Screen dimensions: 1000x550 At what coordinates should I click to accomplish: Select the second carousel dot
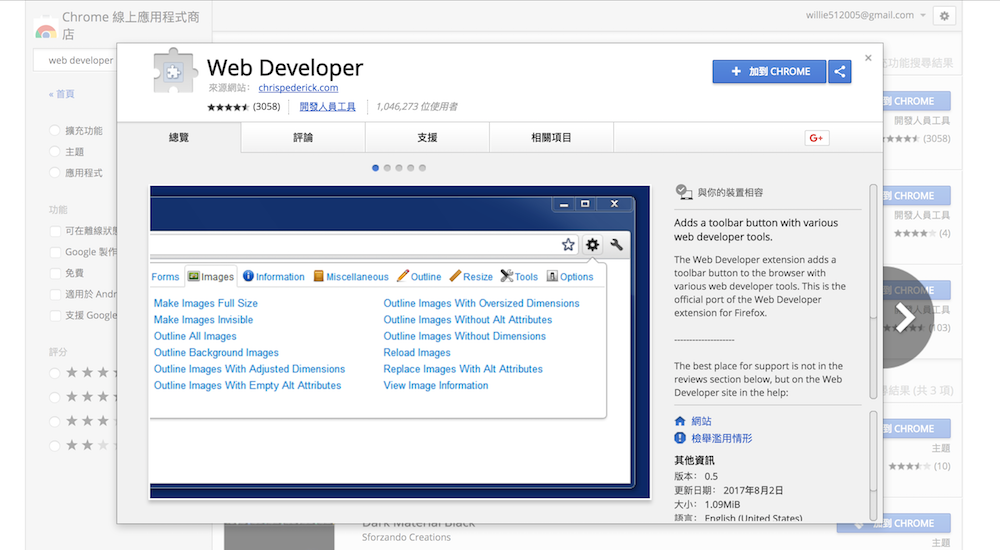click(x=387, y=168)
